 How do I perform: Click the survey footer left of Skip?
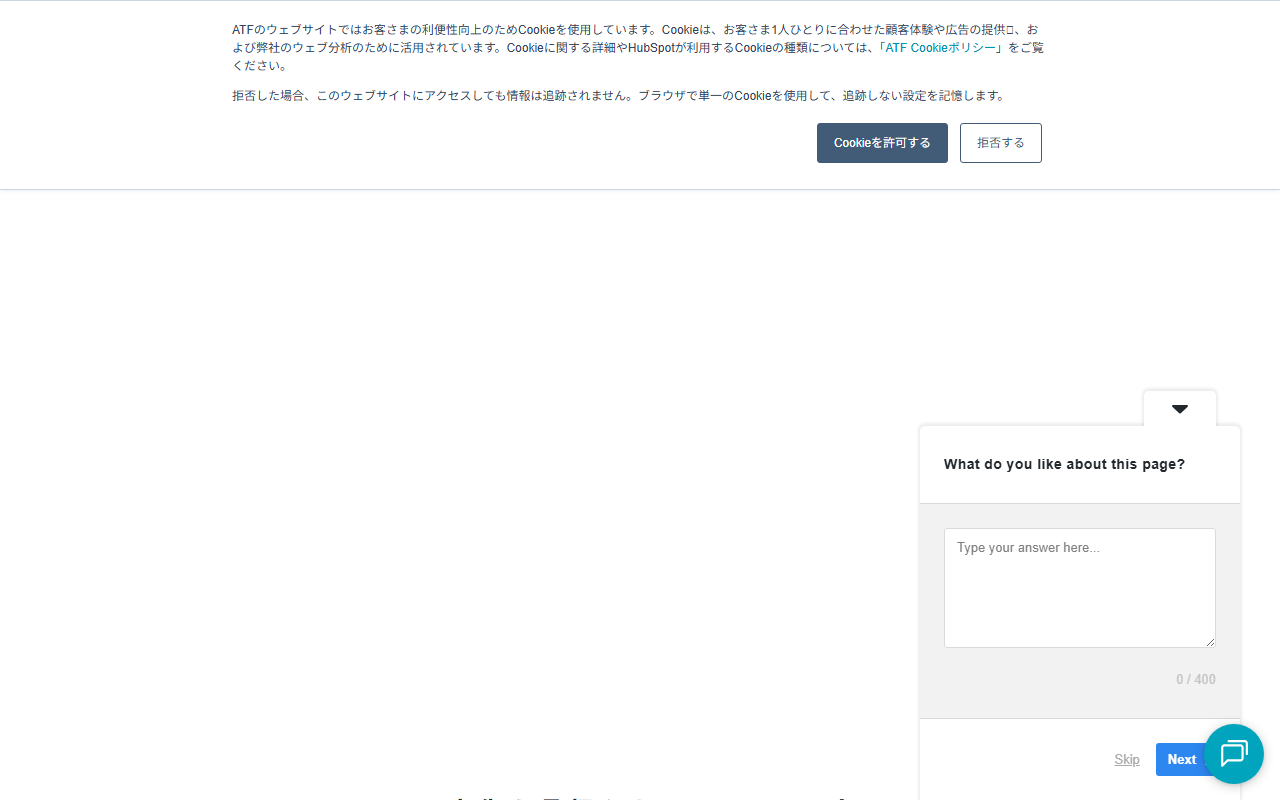coord(1010,760)
